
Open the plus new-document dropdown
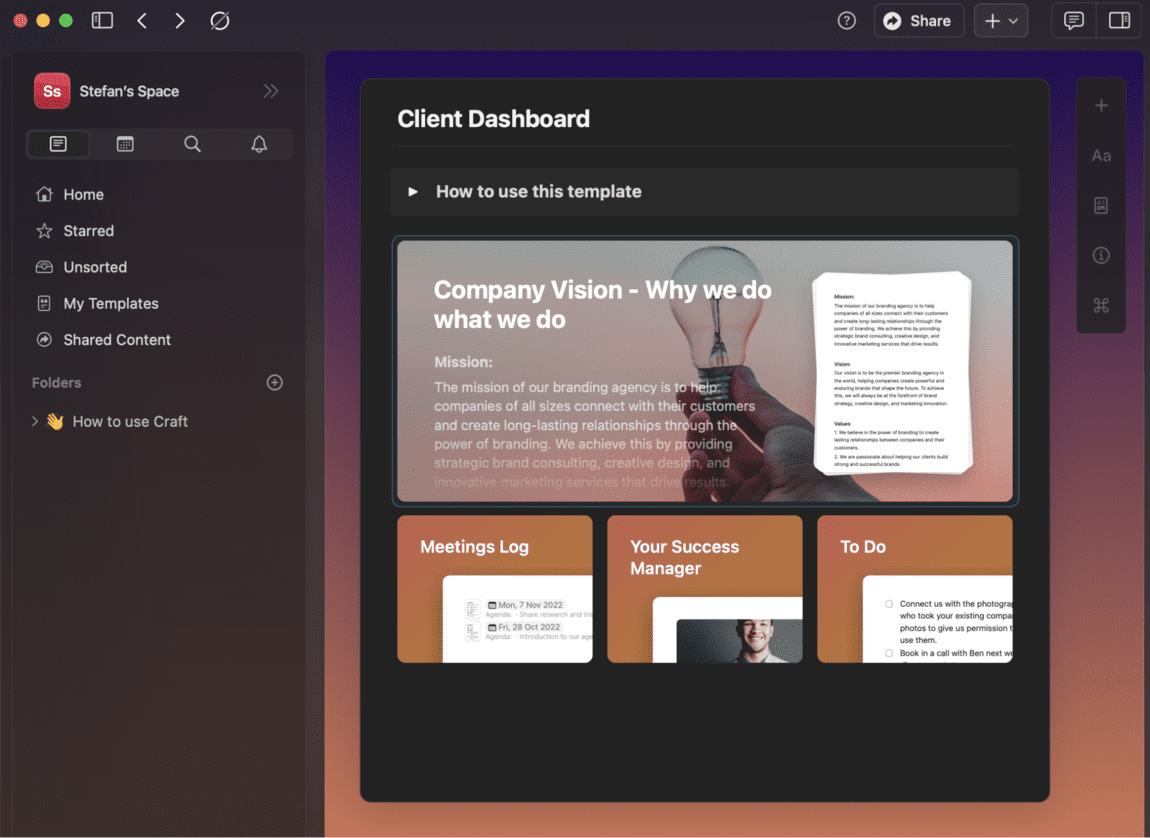coord(1001,21)
